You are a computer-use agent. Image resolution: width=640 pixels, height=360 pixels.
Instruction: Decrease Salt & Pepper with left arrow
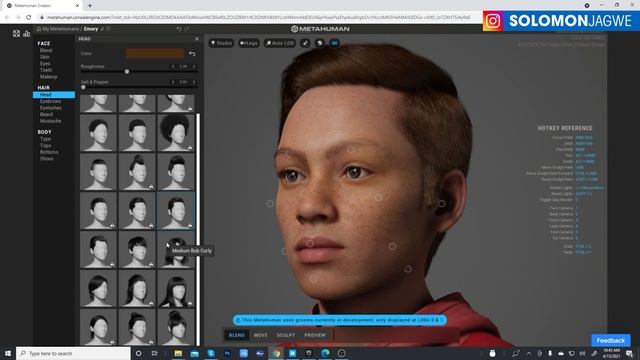point(173,82)
